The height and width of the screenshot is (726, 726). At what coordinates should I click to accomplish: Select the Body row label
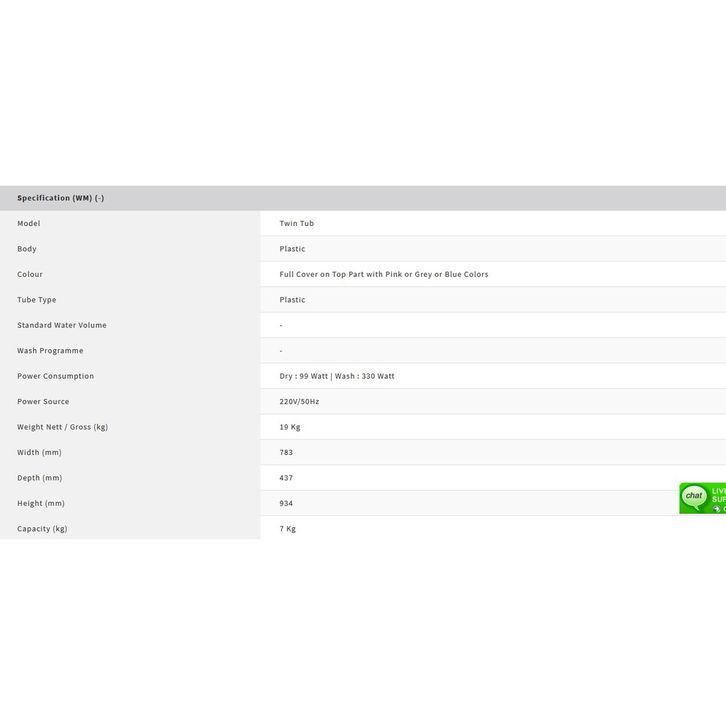(27, 249)
